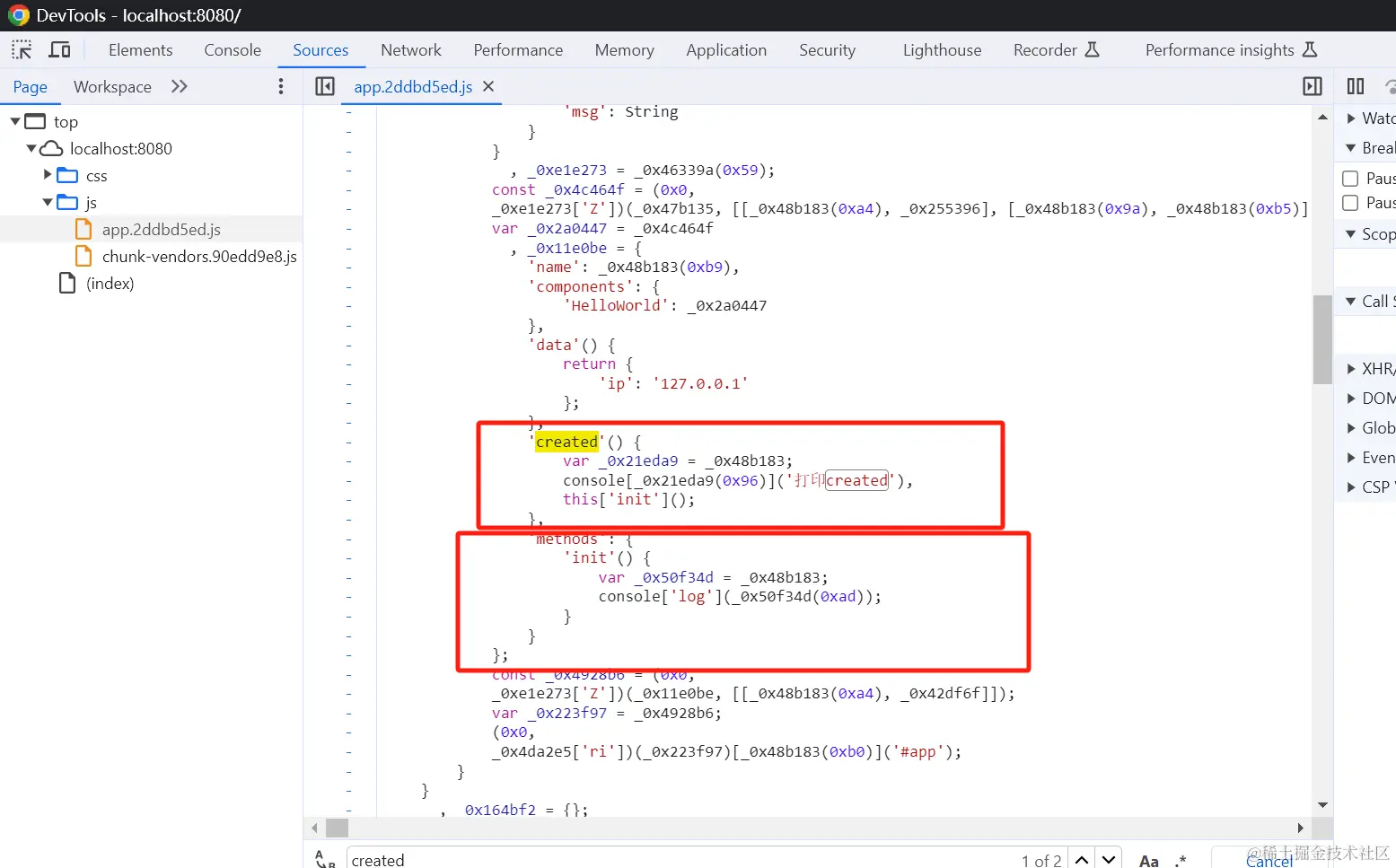Viewport: 1396px width, 868px height.
Task: Toggle regular expression search option
Action: (x=1181, y=860)
